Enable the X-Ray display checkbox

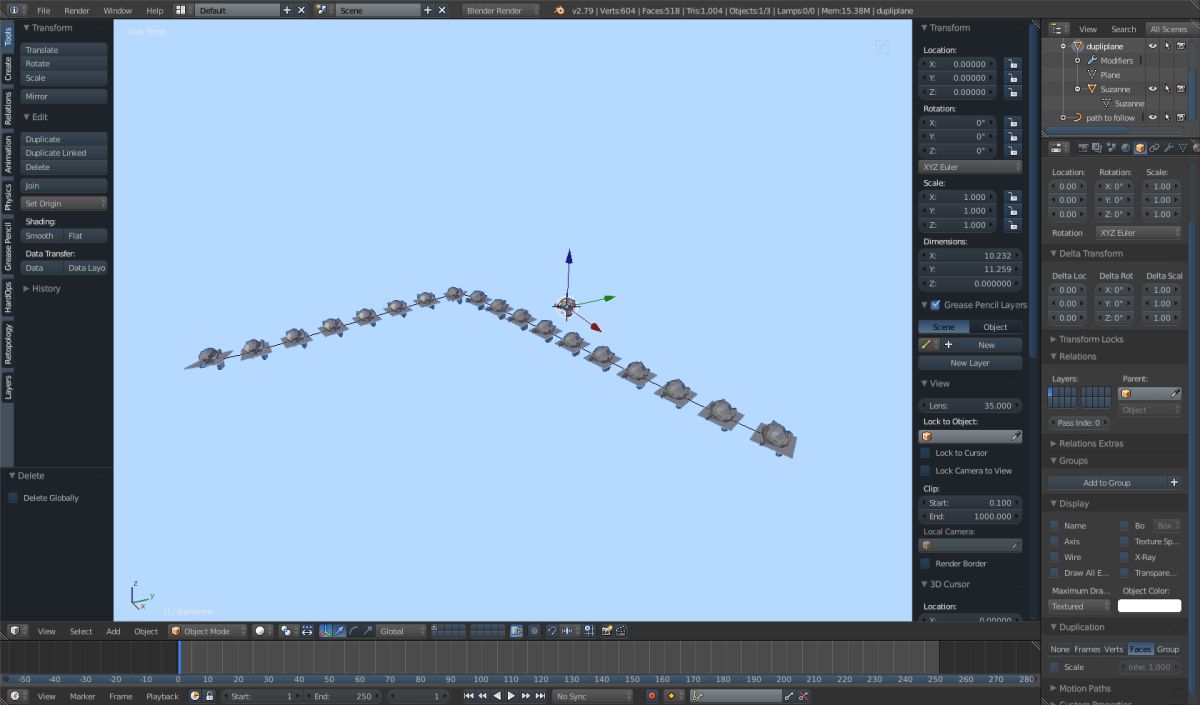point(1125,557)
